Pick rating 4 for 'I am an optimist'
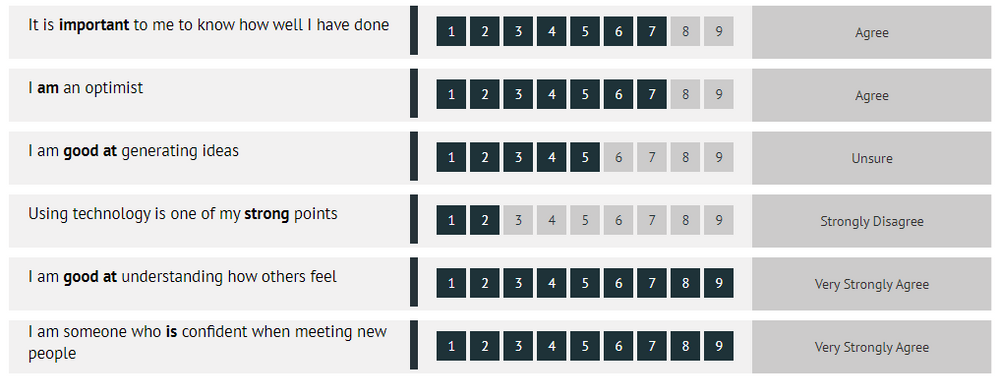This screenshot has height=385, width=1000. pyautogui.click(x=552, y=94)
